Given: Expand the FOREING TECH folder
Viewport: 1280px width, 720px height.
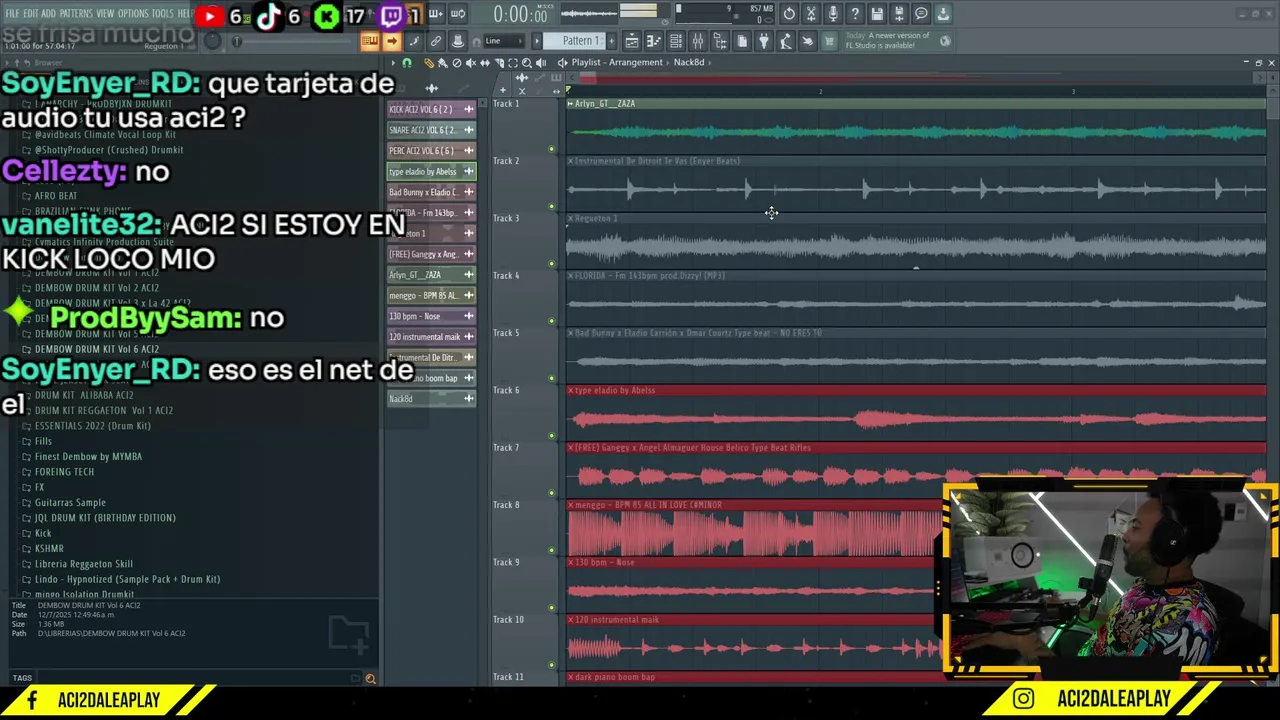Looking at the screenshot, I should pyautogui.click(x=64, y=472).
